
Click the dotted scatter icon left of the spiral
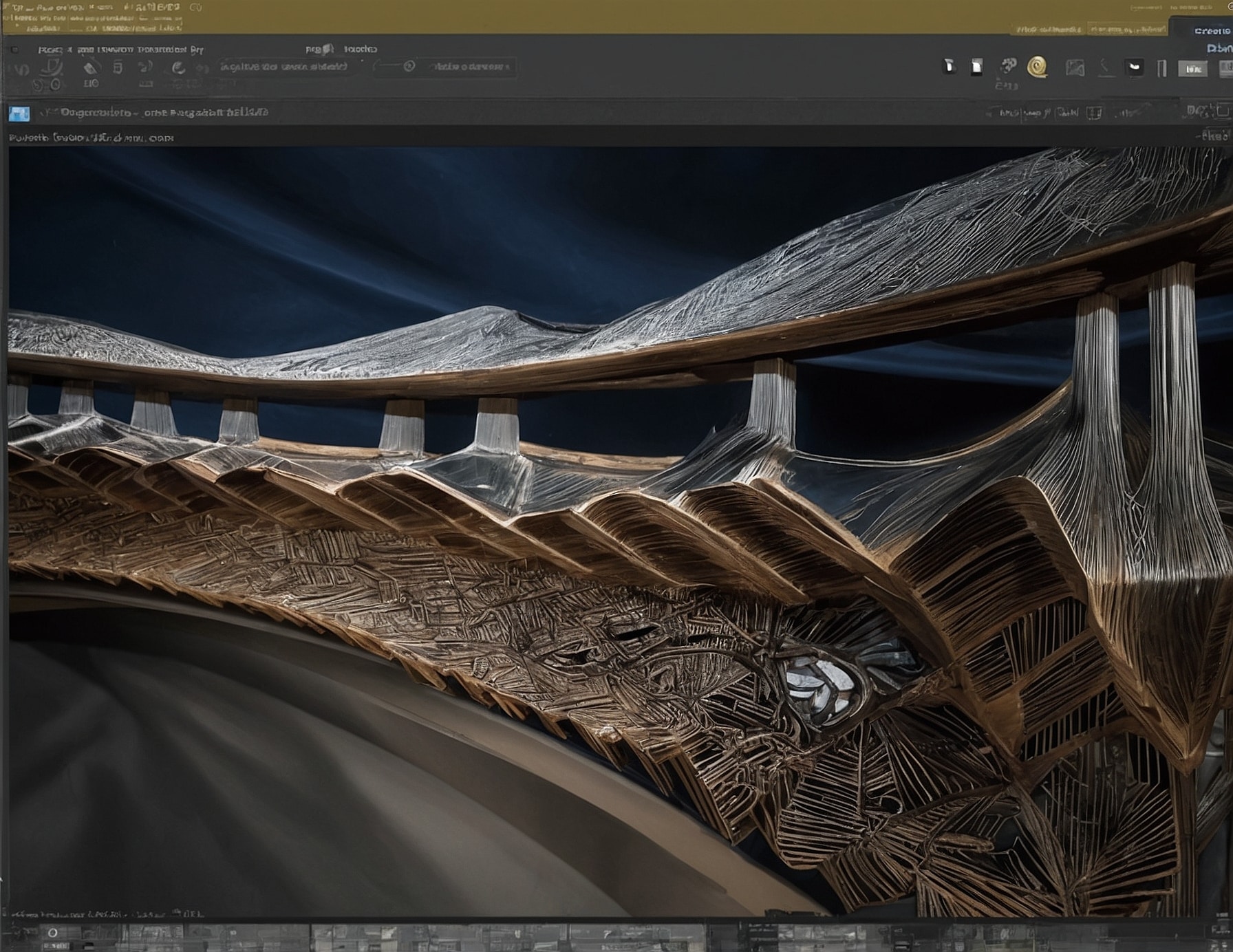click(1008, 67)
